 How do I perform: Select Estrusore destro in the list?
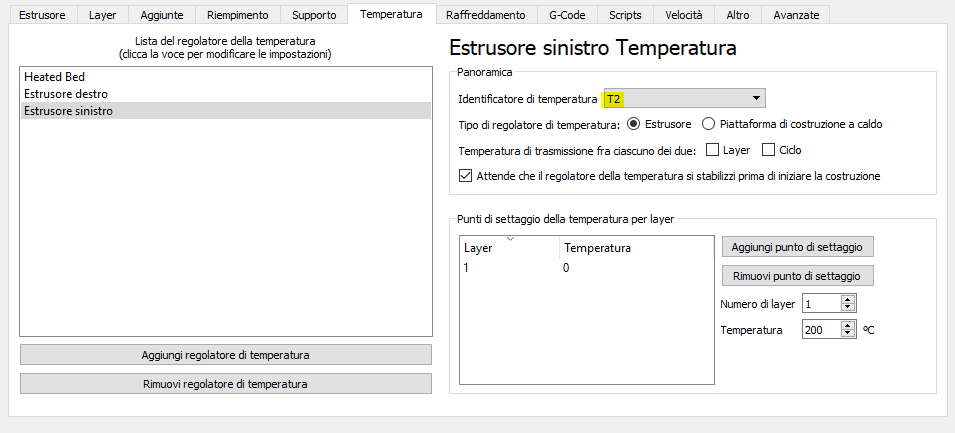click(65, 93)
